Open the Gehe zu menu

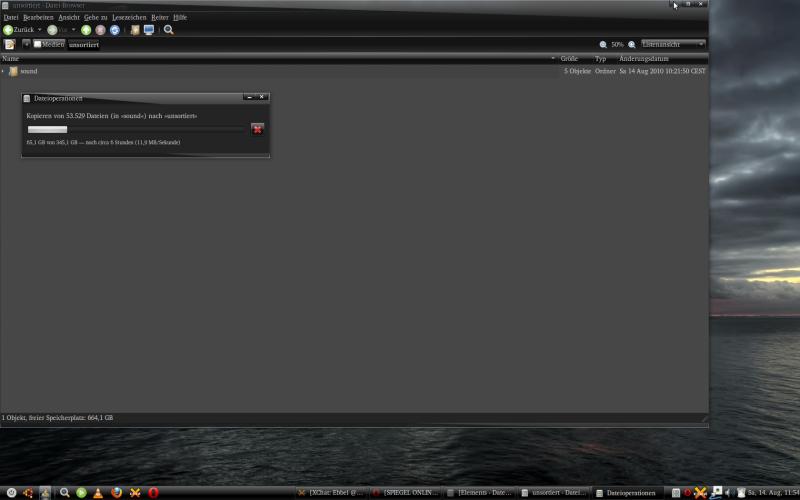point(95,17)
